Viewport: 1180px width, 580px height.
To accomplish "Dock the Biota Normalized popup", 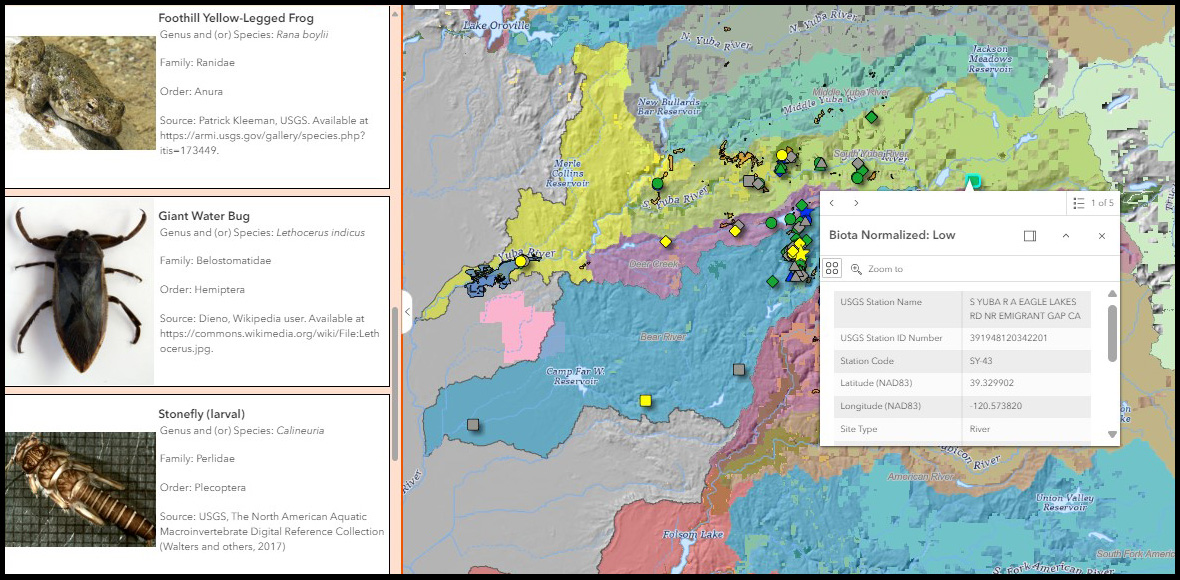I will 1029,235.
